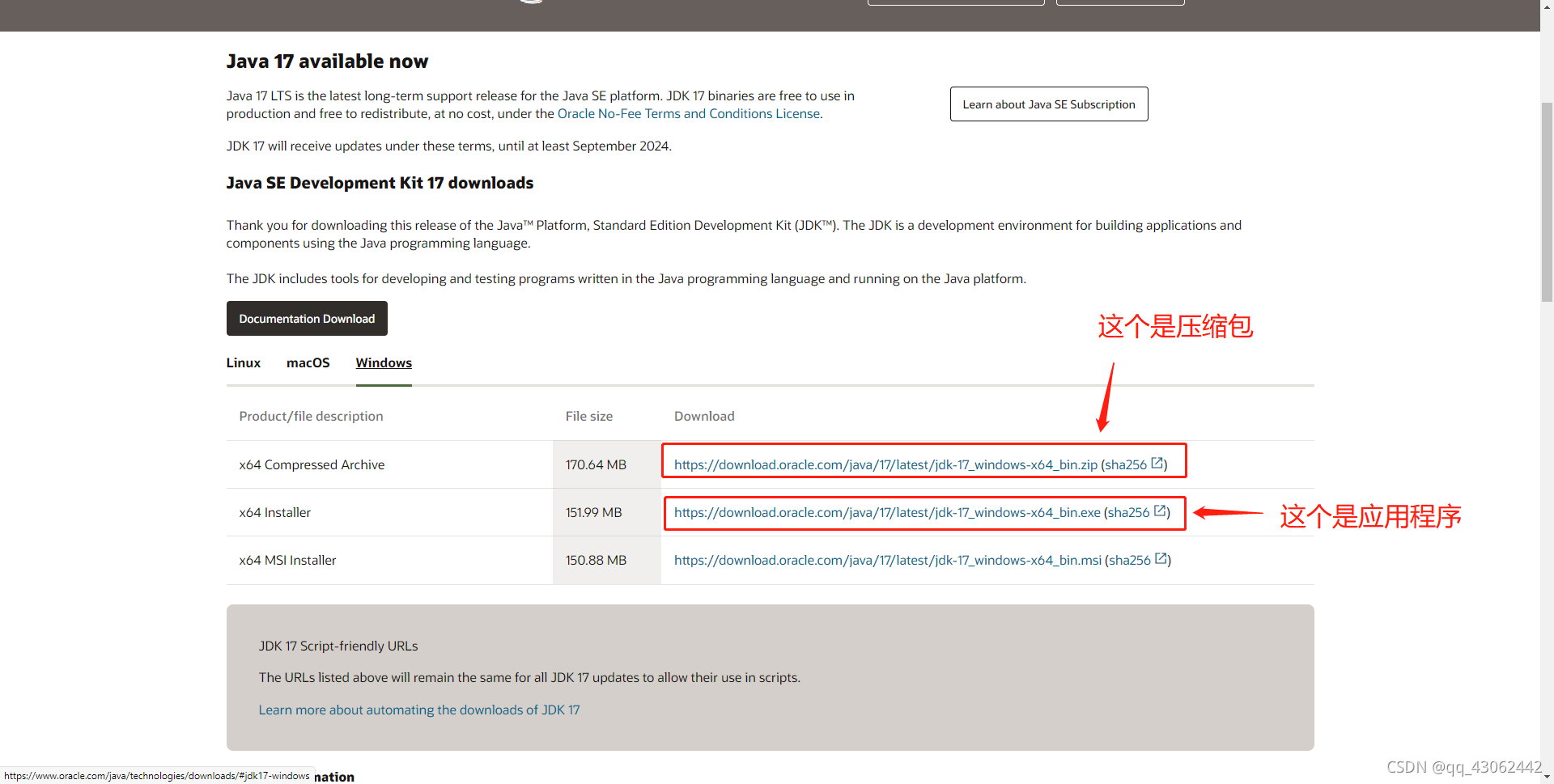The width and height of the screenshot is (1554, 784).
Task: Select the x64 Compressed Archive row label
Action: (x=312, y=465)
